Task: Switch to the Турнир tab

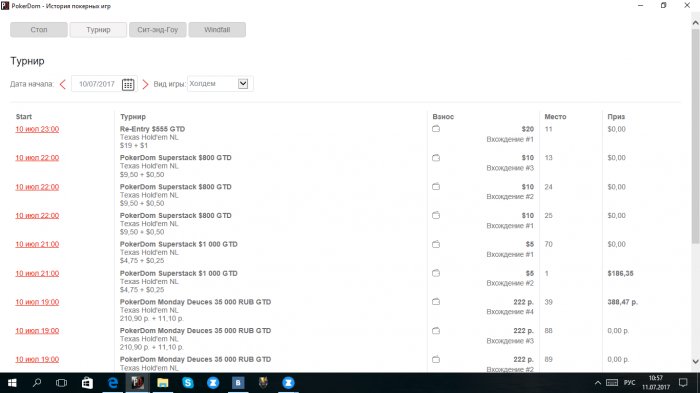Action: coord(98,30)
